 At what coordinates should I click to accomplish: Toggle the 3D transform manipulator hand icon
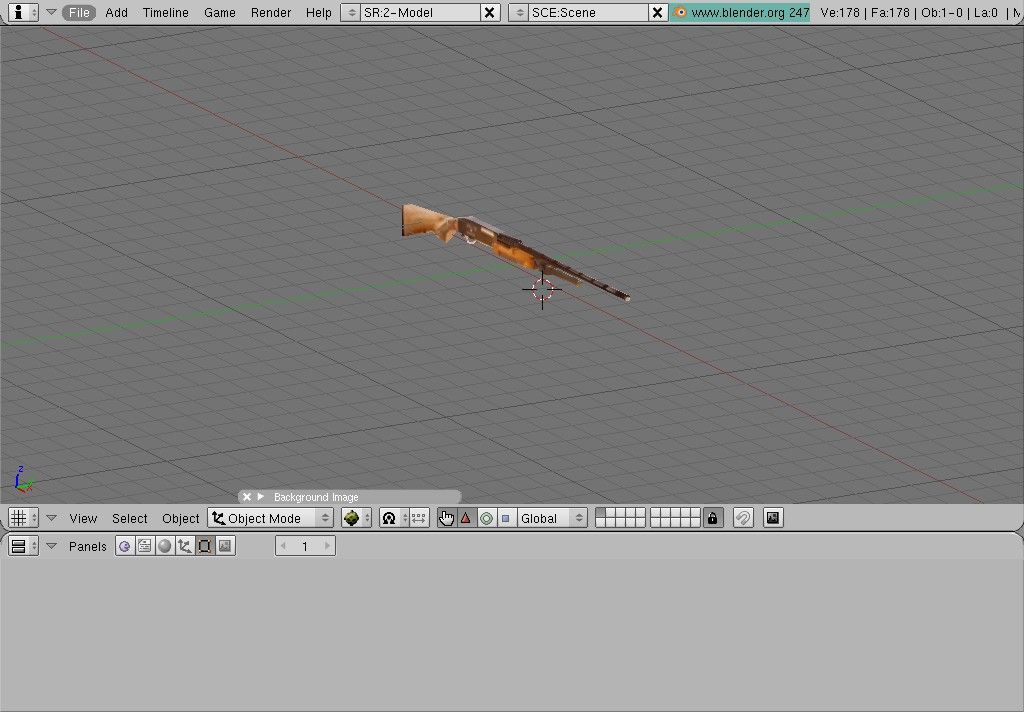446,518
